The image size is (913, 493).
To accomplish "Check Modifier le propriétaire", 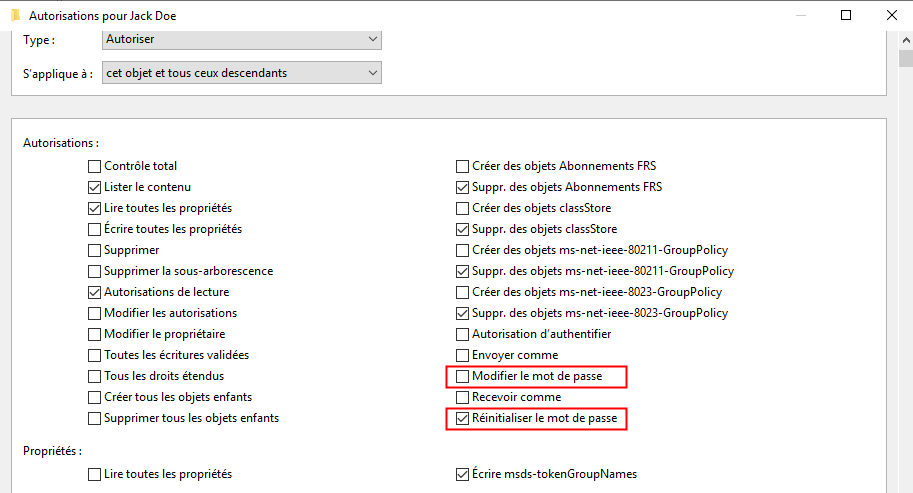I will 94,334.
